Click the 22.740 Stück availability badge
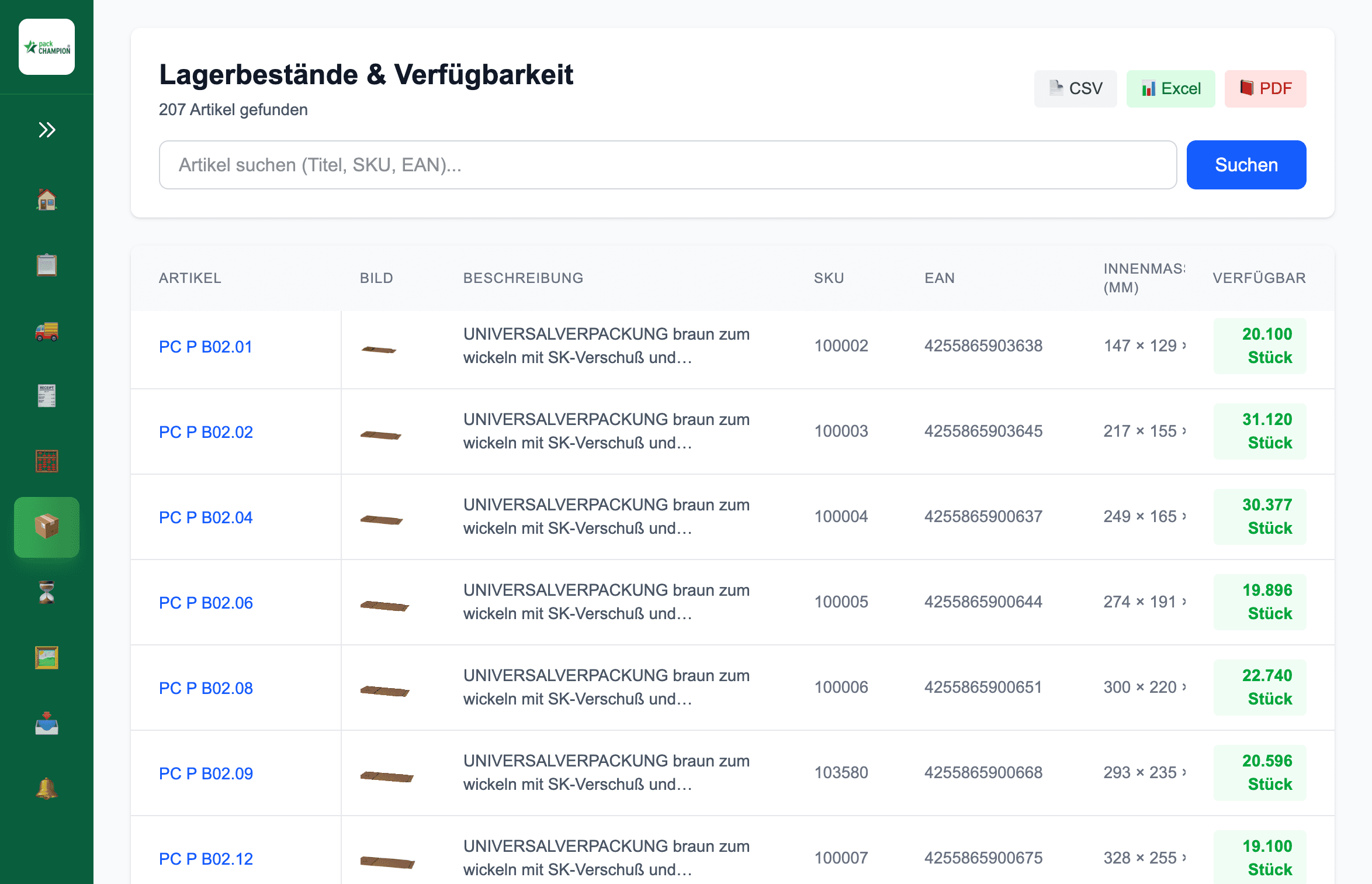This screenshot has width=1372, height=884. [x=1260, y=687]
